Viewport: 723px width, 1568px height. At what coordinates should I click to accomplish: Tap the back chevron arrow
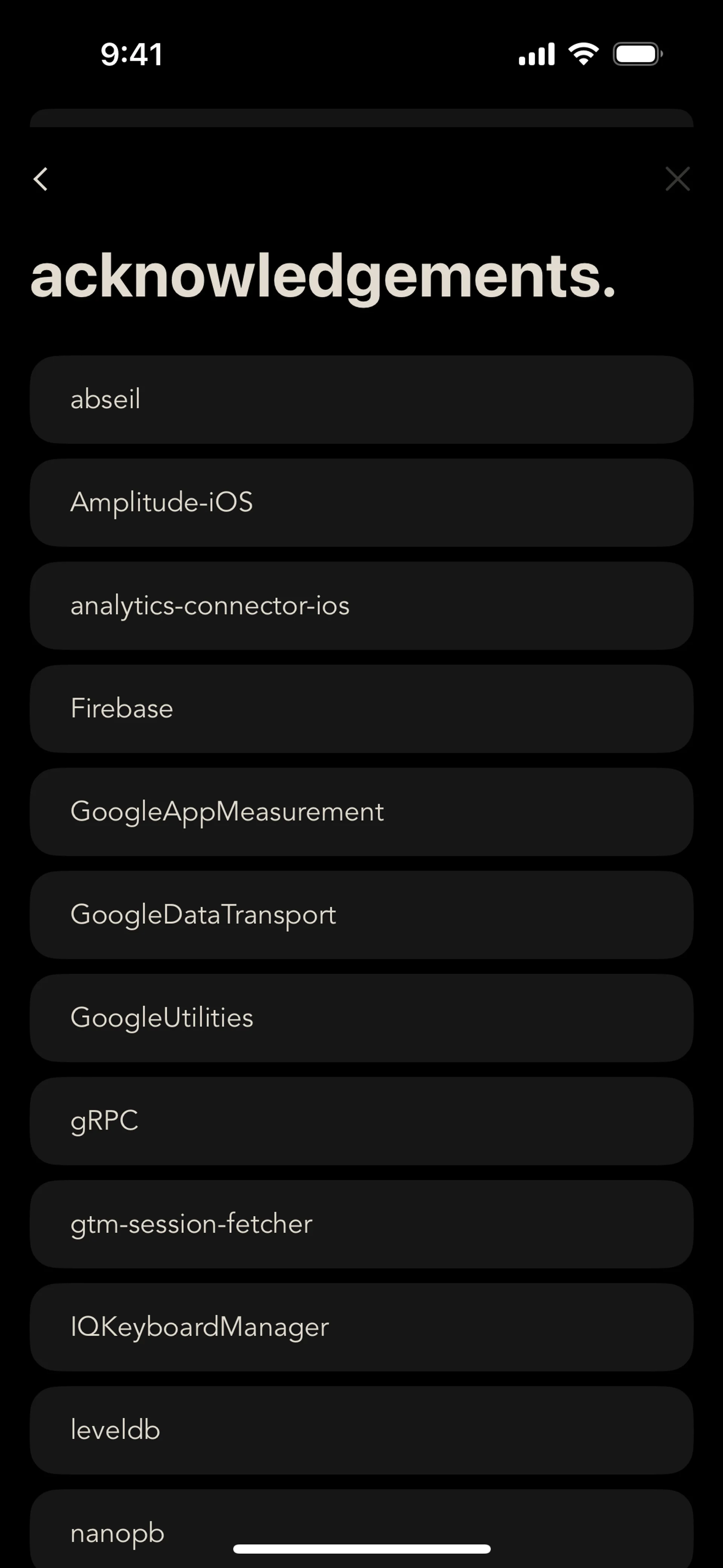pyautogui.click(x=41, y=179)
